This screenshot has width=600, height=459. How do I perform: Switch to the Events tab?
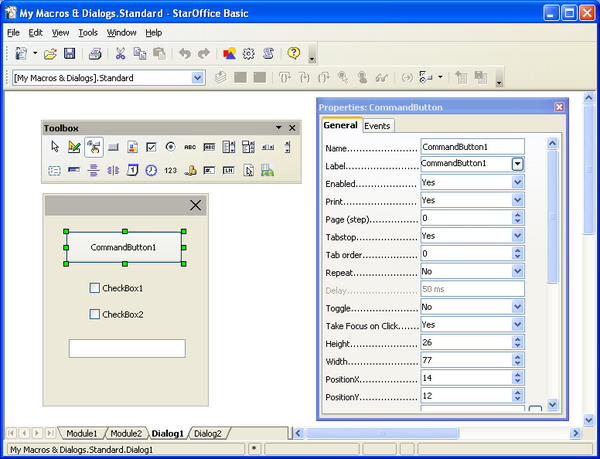(x=377, y=125)
